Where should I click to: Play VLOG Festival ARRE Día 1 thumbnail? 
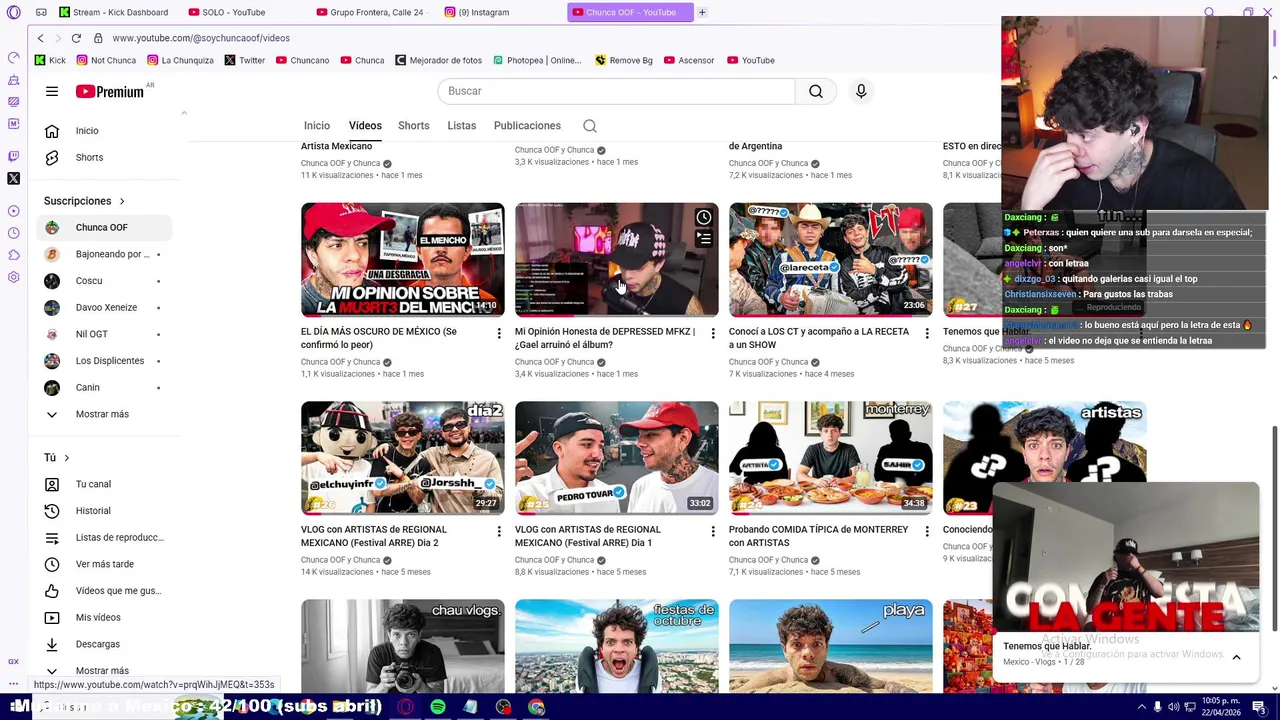tap(617, 458)
